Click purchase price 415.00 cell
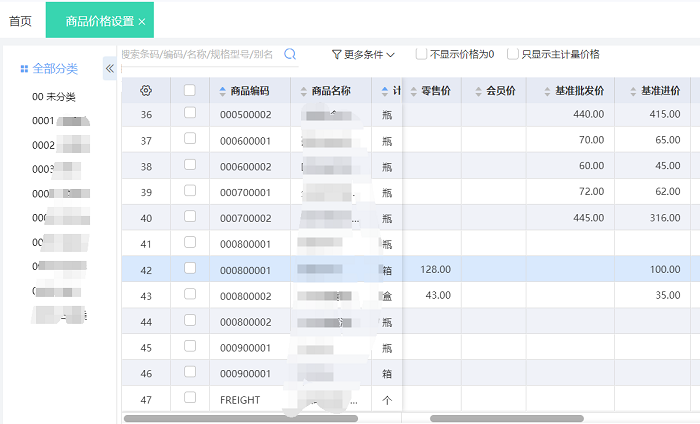This screenshot has height=424, width=700. (x=665, y=114)
